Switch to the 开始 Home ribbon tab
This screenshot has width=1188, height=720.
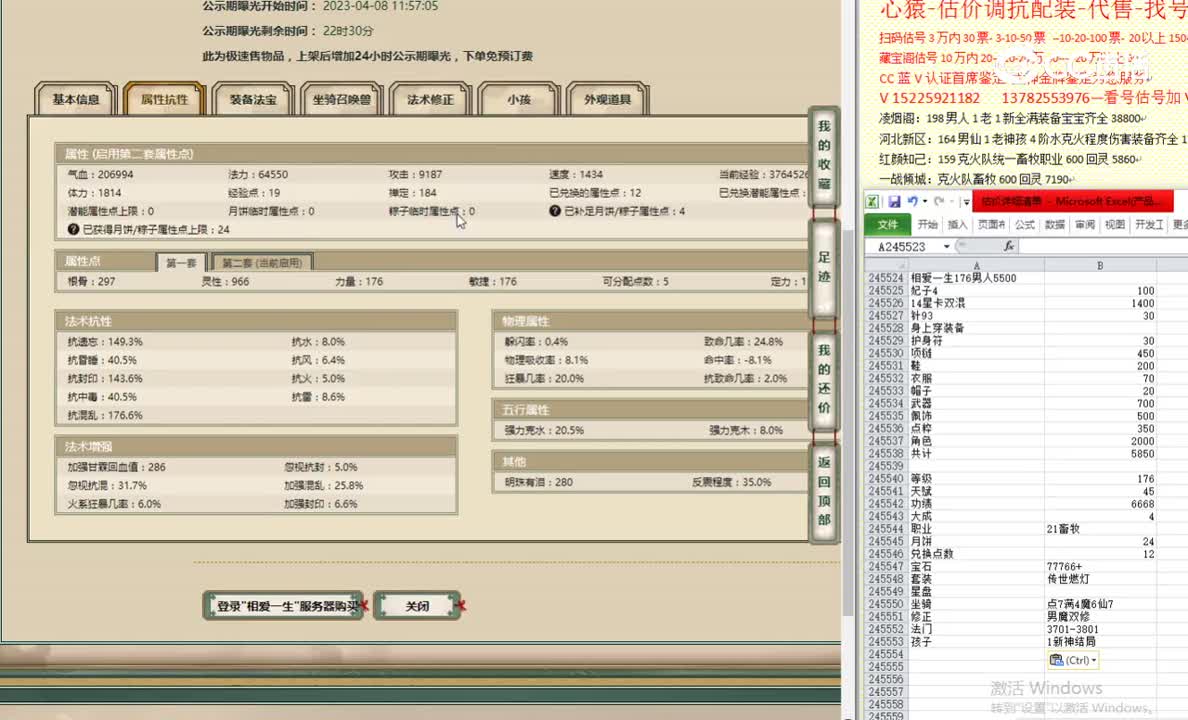[927, 224]
